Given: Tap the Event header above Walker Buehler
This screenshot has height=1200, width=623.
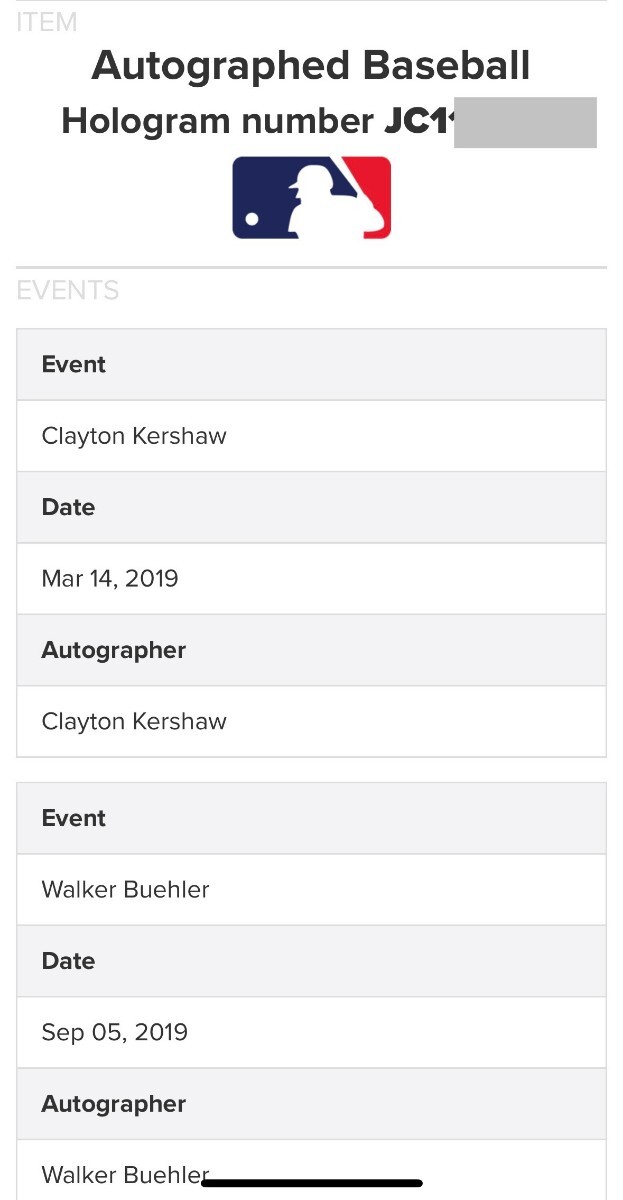Looking at the screenshot, I should 74,819.
